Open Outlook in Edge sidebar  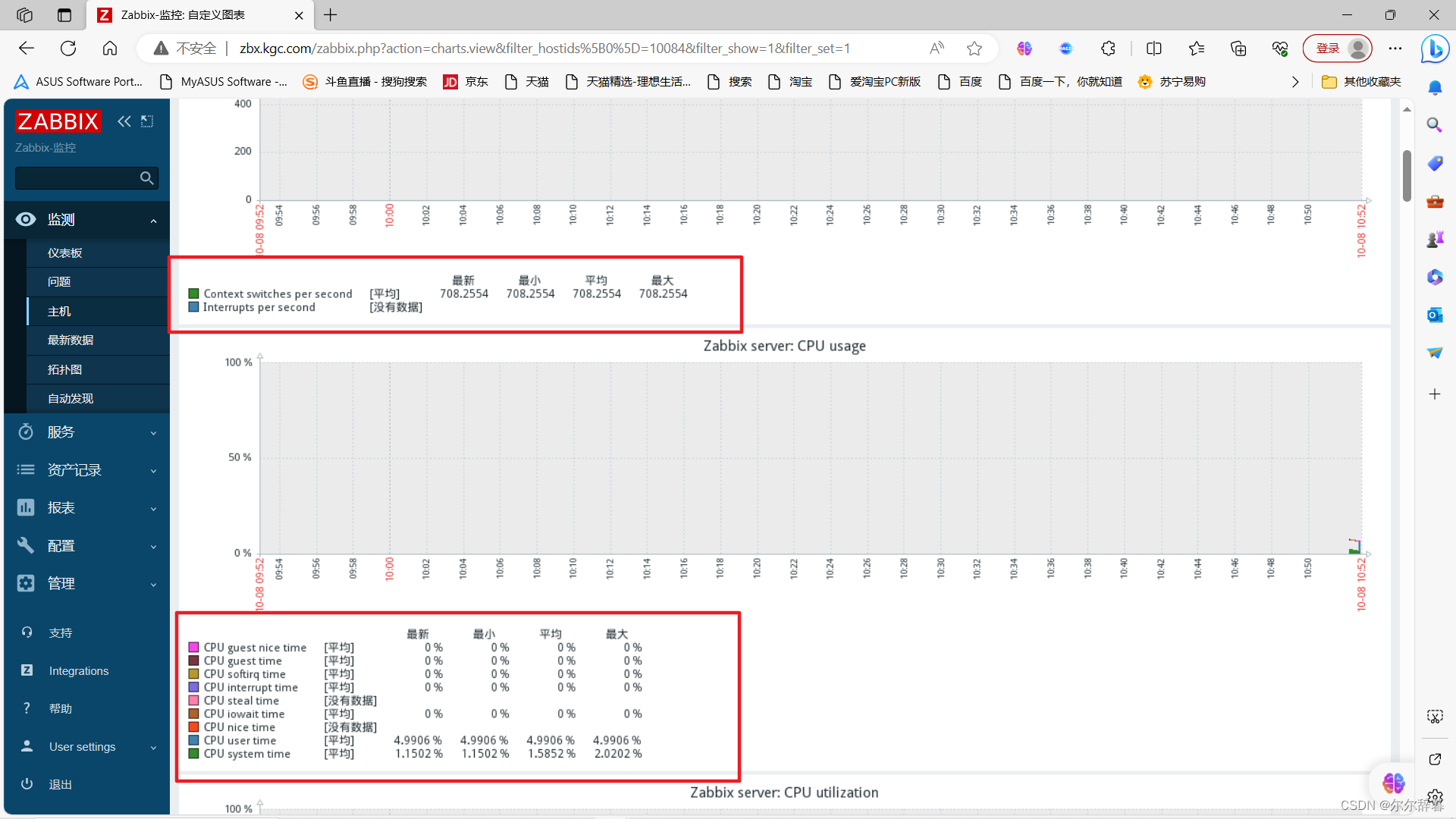point(1434,315)
